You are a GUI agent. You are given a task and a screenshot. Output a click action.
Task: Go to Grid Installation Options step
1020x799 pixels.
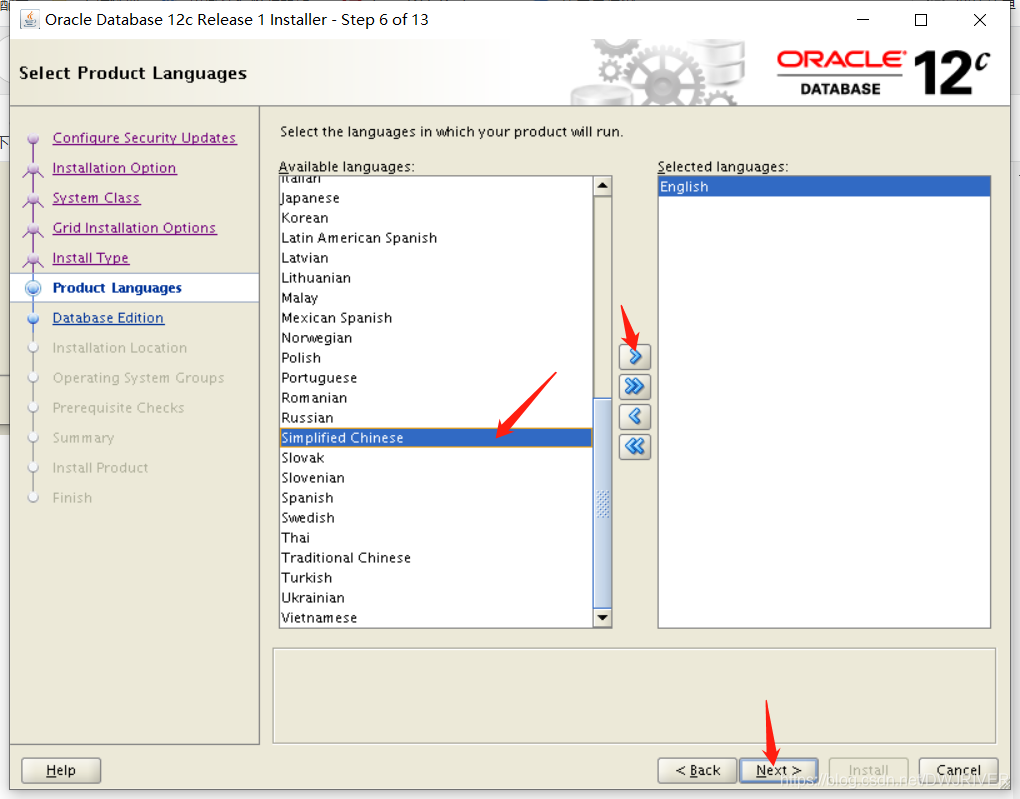(134, 228)
